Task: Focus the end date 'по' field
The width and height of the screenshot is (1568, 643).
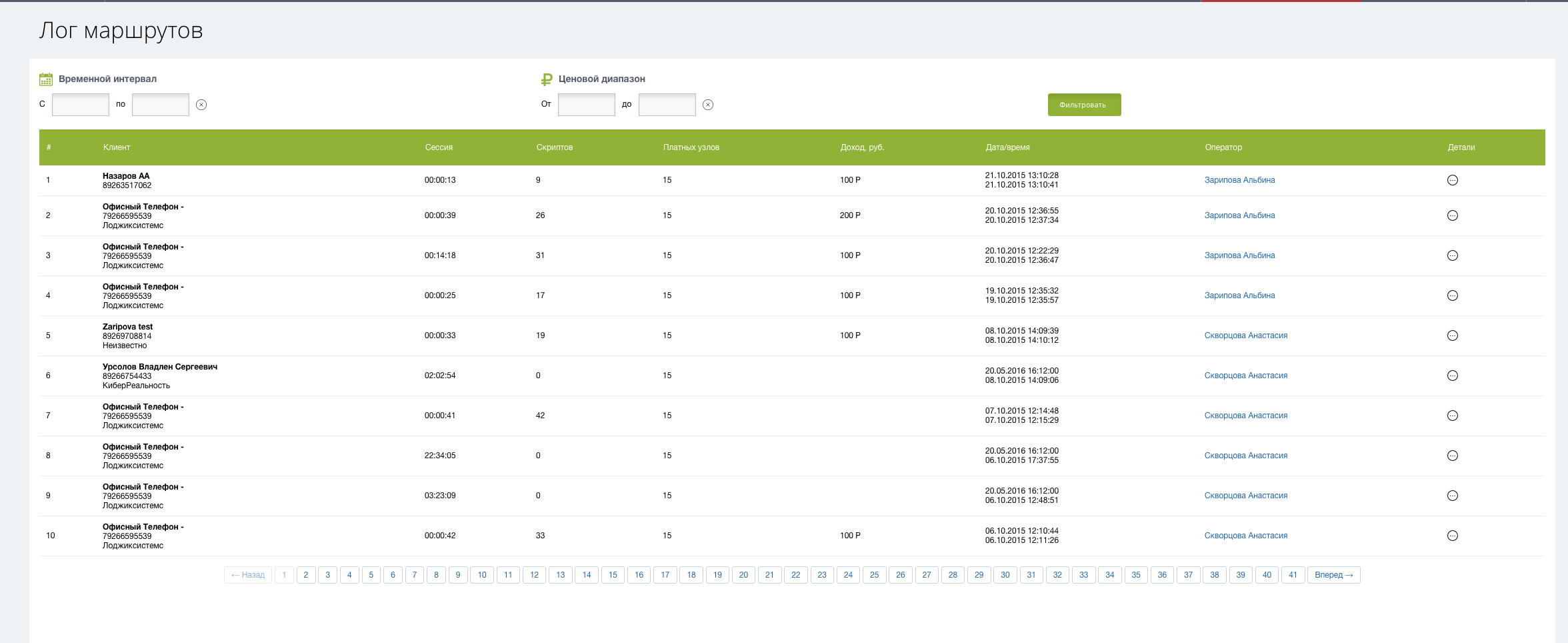Action: click(161, 105)
